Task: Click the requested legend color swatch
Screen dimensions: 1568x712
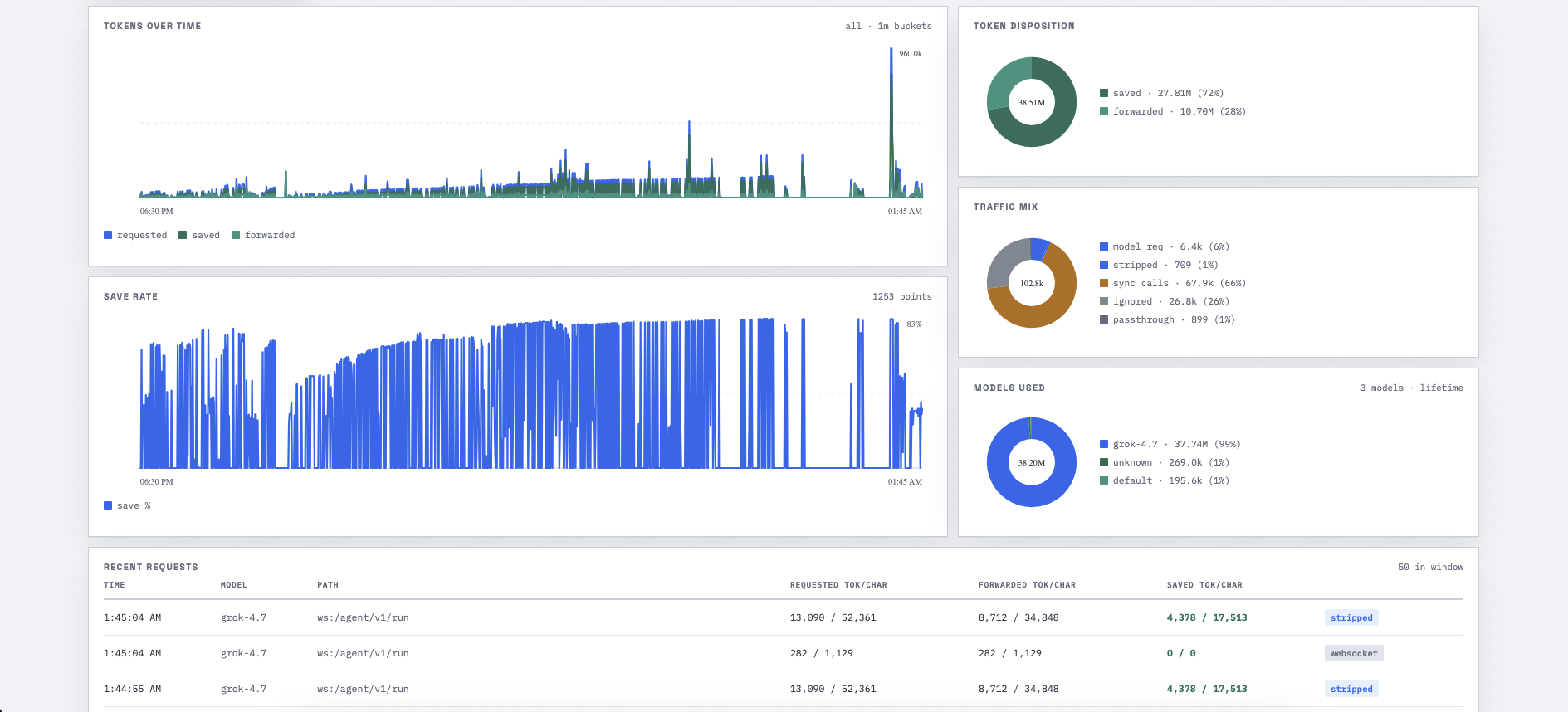Action: (108, 235)
